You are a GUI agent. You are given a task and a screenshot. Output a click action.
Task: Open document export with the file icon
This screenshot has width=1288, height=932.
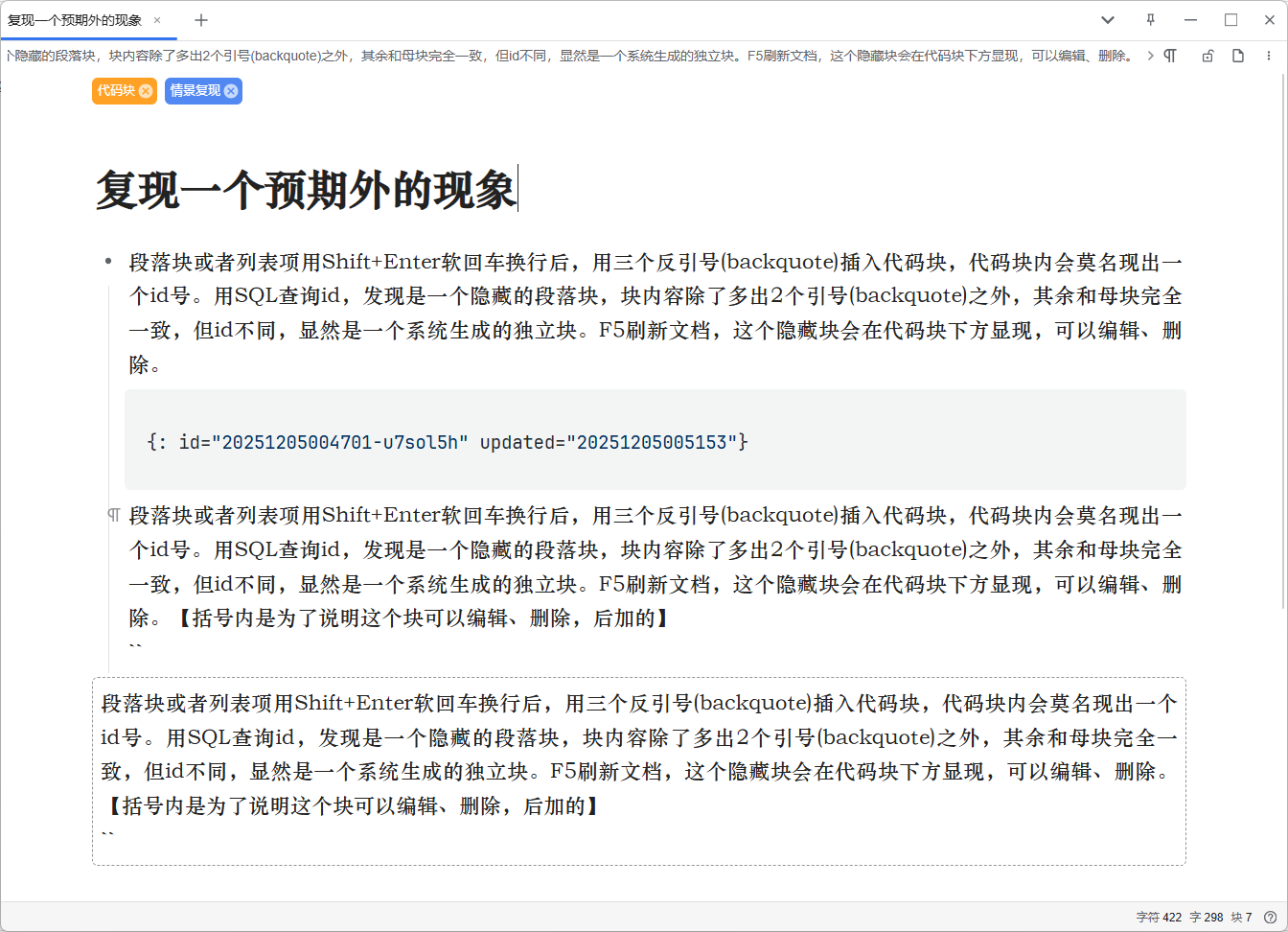[x=1237, y=56]
